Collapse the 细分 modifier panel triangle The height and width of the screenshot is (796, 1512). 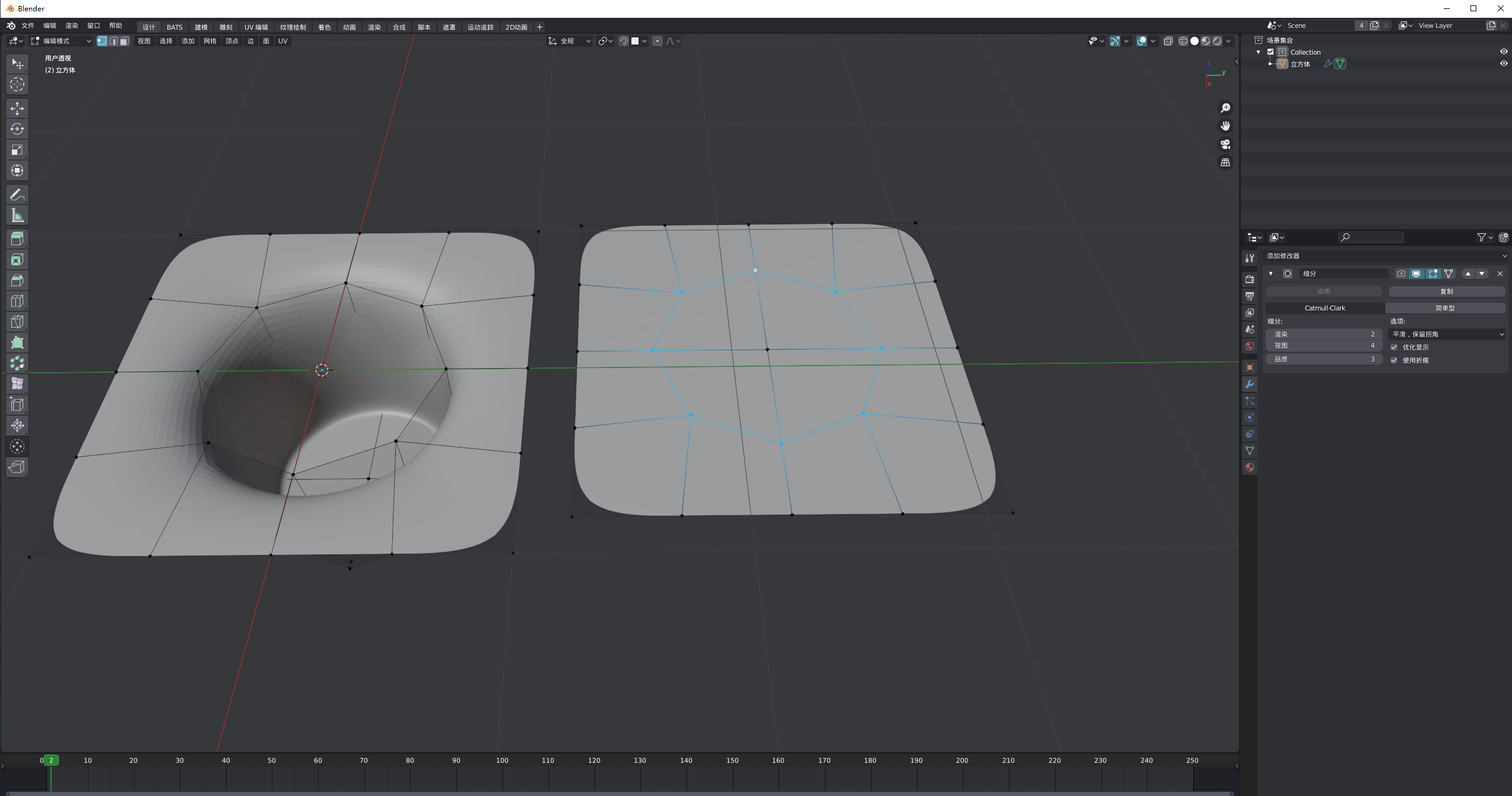pos(1270,274)
